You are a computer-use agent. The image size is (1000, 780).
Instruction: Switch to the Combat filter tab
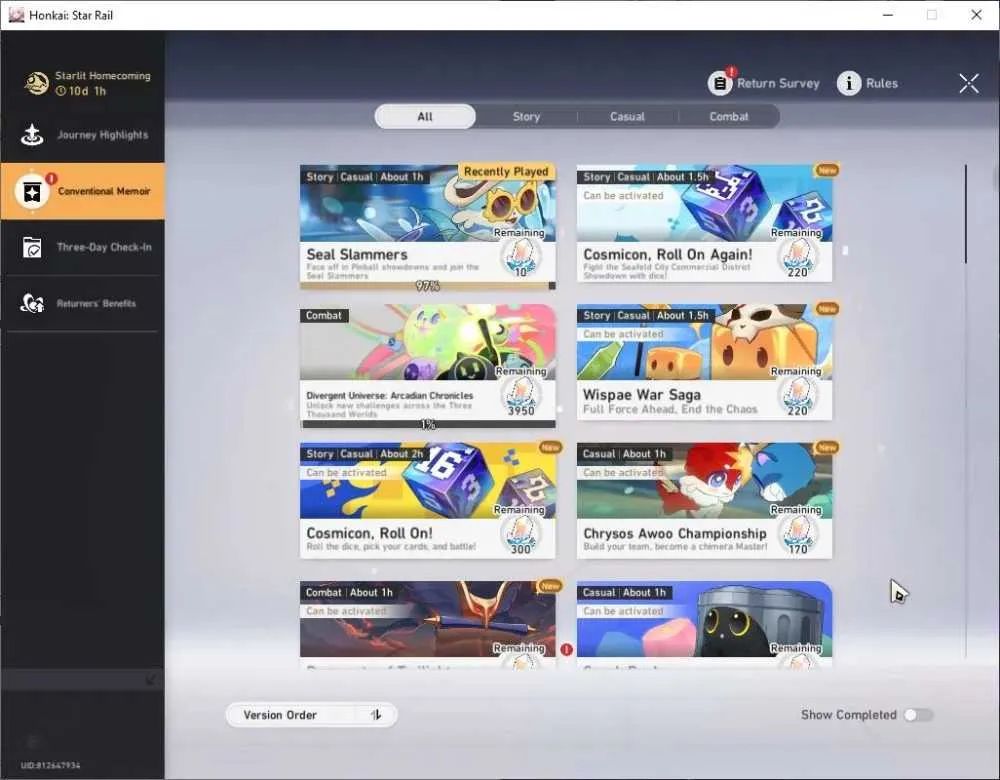[728, 117]
